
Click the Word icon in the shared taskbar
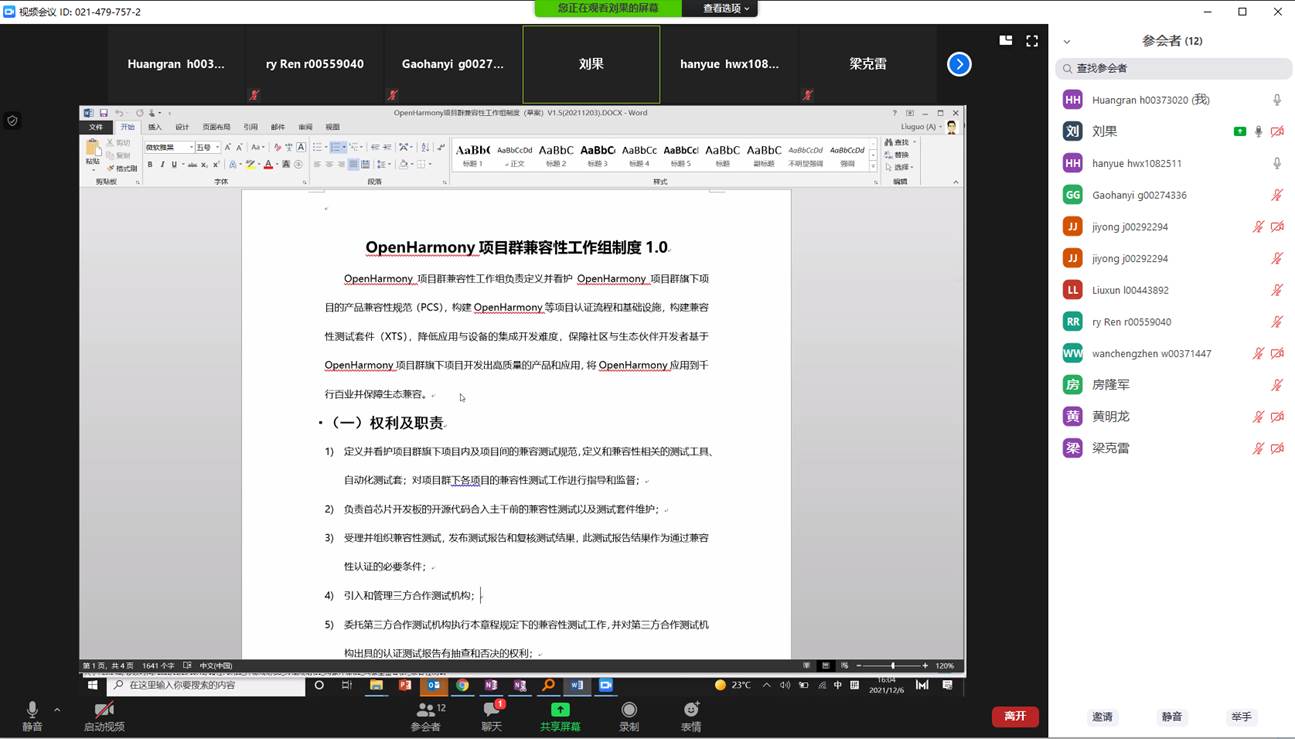(x=577, y=685)
